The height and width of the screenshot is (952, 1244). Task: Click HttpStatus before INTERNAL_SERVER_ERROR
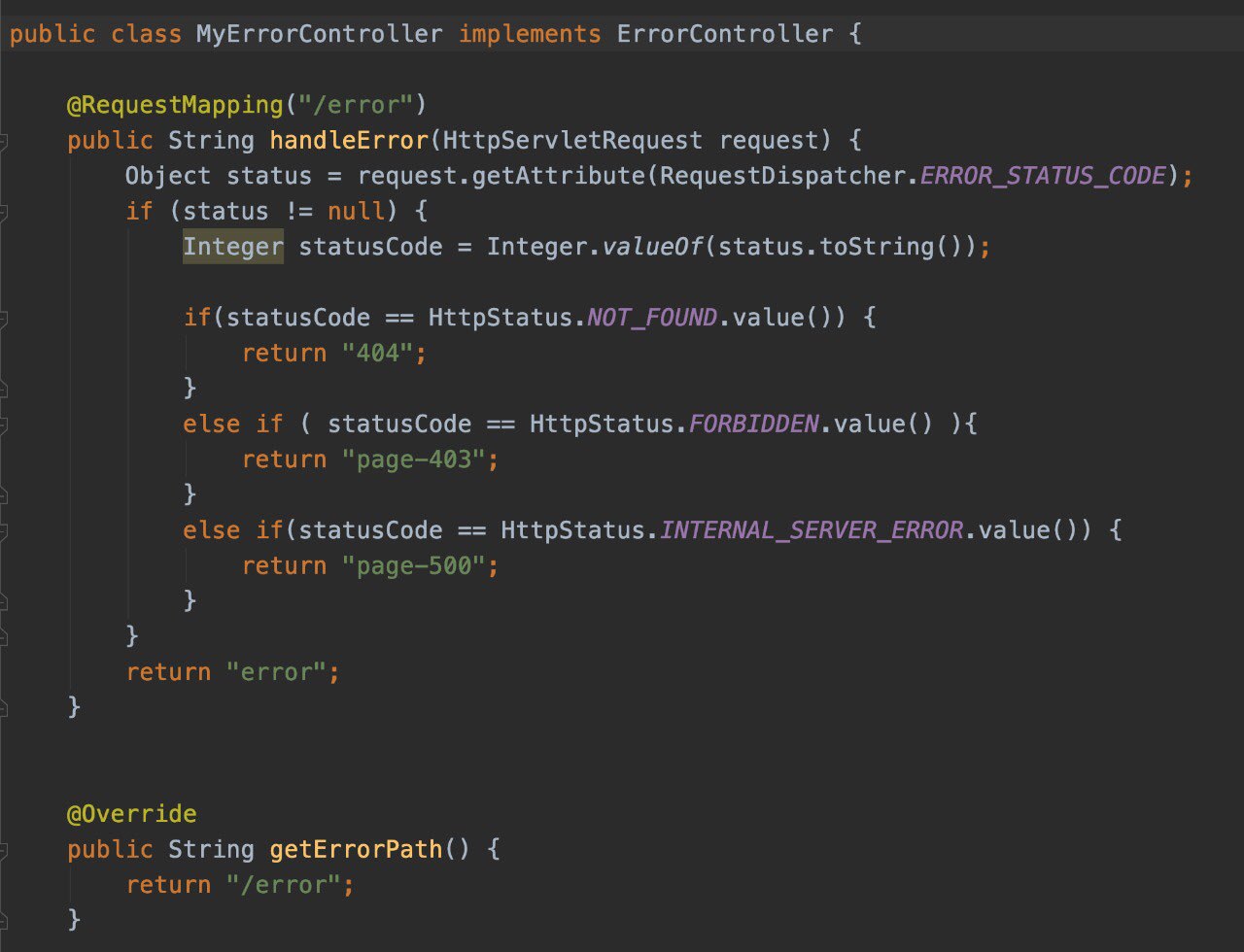click(572, 530)
